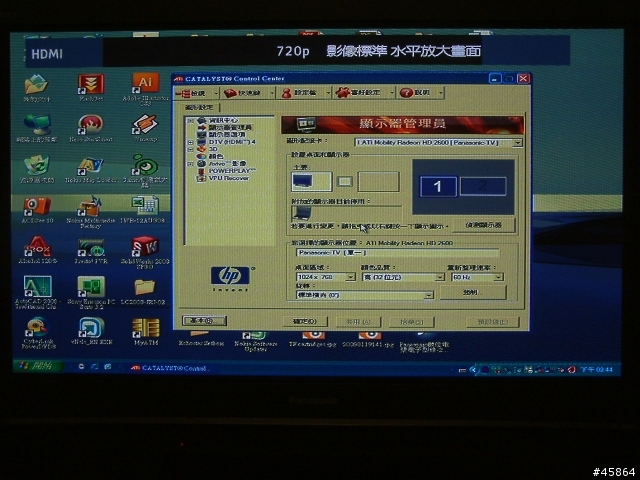Open the Recycle Bin desktop icon

point(37,169)
